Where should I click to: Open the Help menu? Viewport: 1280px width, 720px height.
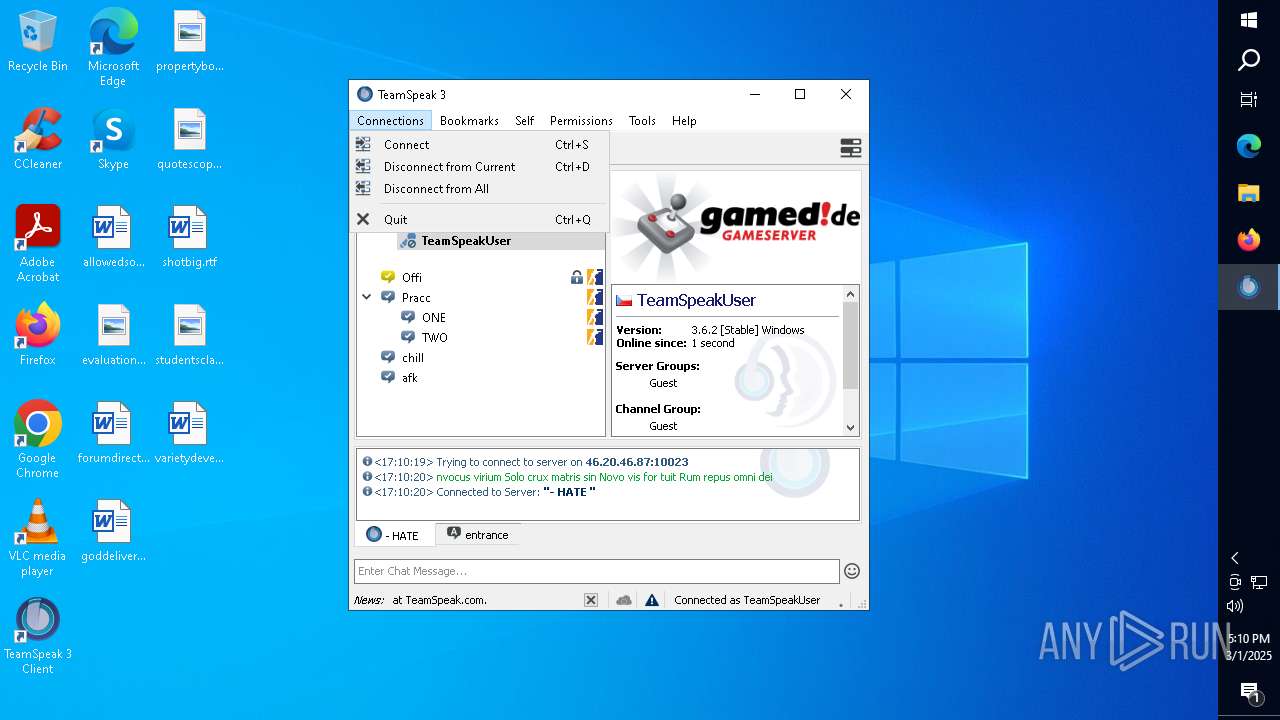click(x=684, y=120)
